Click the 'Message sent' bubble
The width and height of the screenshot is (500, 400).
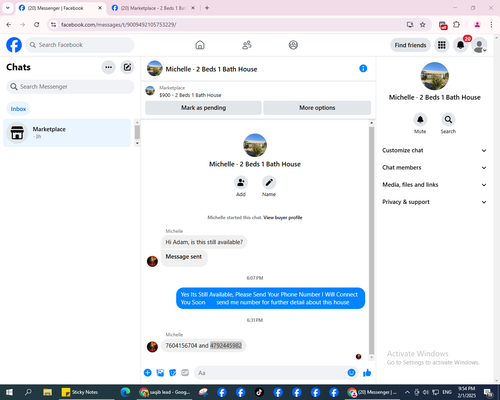coord(184,257)
